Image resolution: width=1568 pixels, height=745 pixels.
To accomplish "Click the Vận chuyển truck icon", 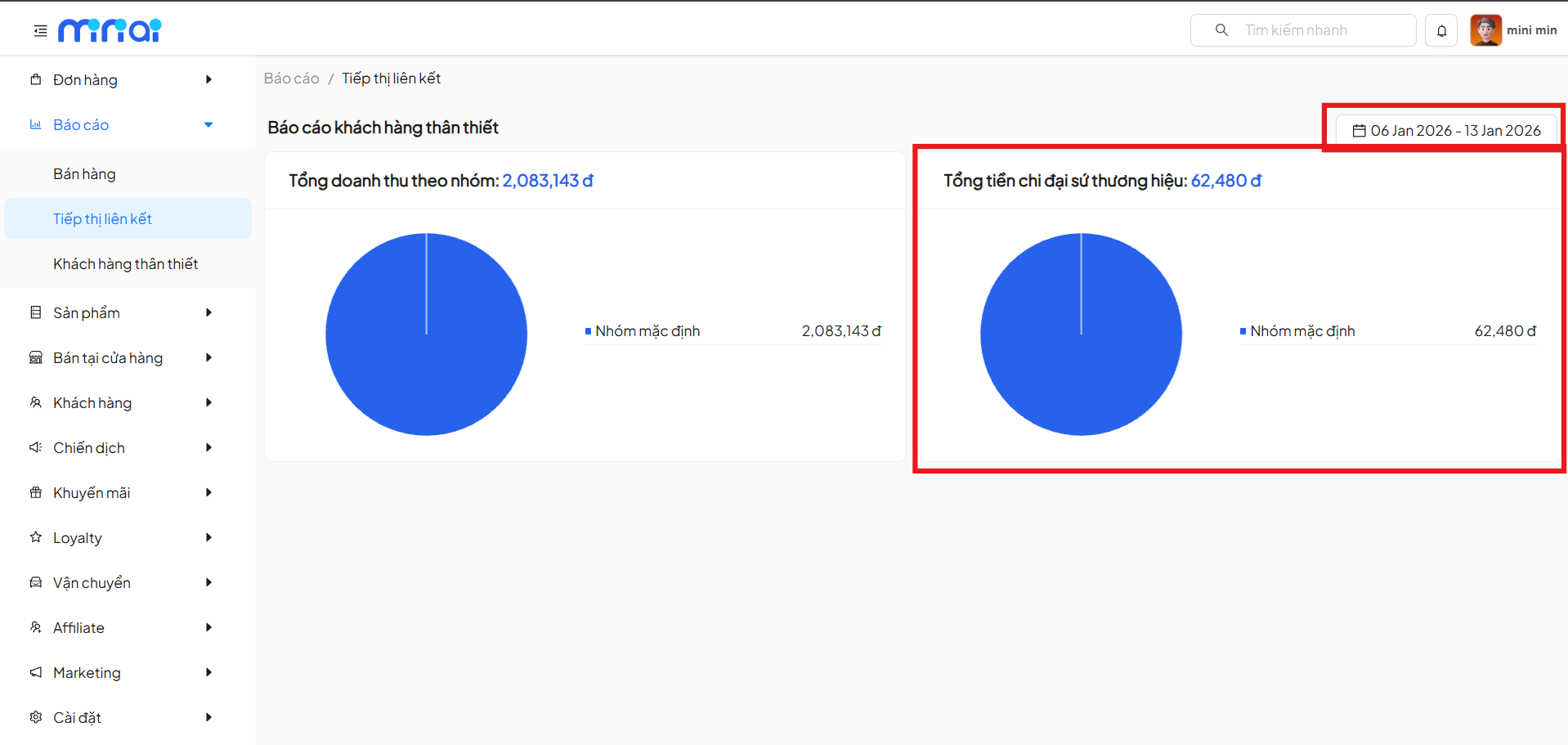I will click(36, 582).
